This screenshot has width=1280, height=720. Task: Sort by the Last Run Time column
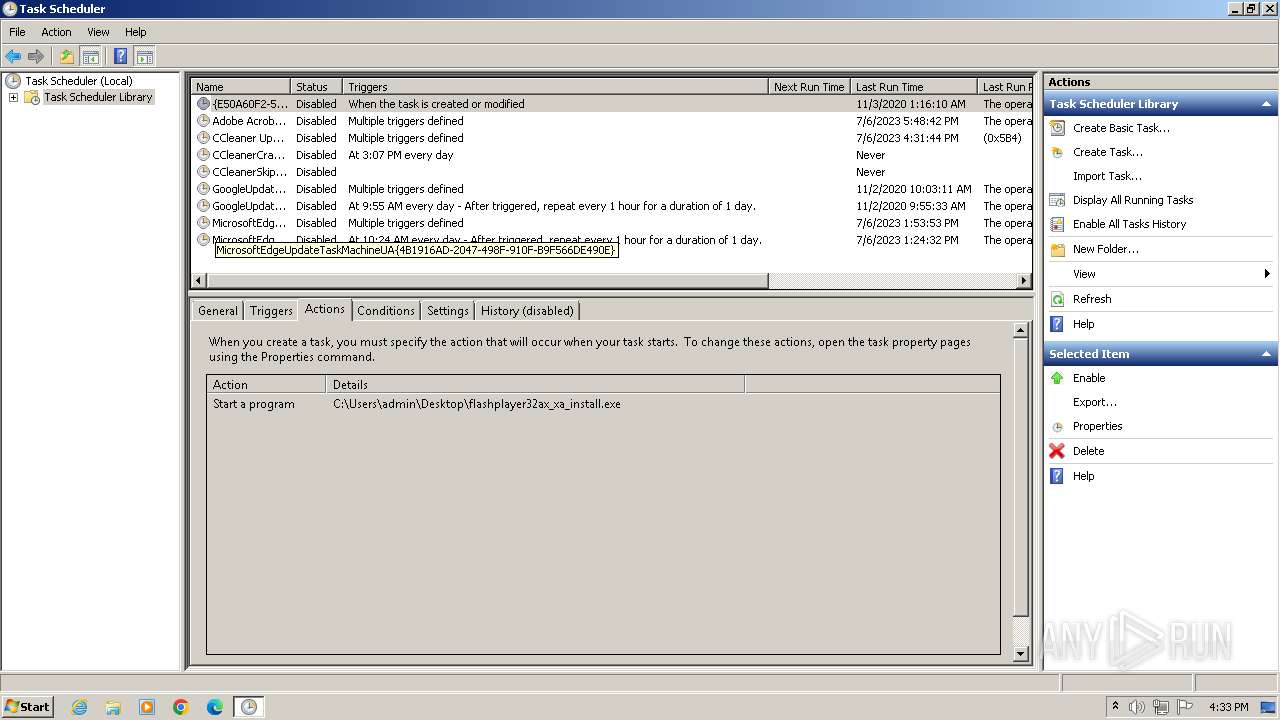click(x=913, y=87)
